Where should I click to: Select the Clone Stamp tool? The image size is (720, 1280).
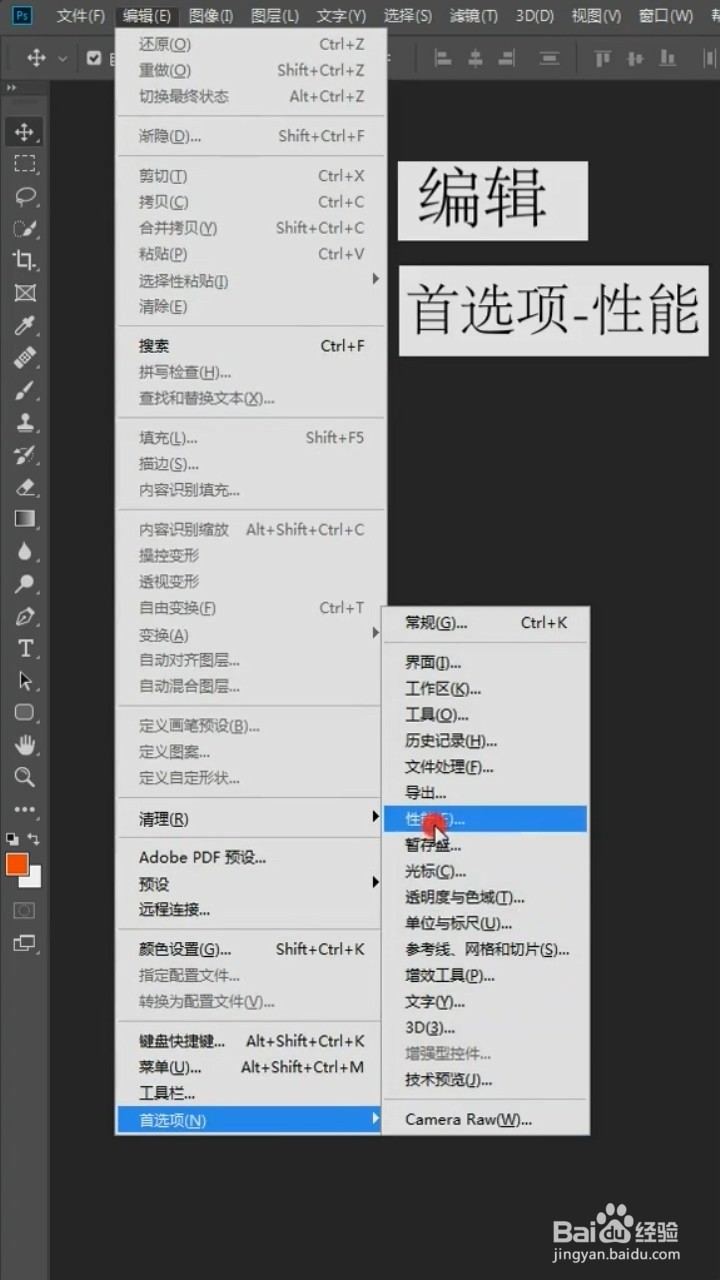coord(25,422)
